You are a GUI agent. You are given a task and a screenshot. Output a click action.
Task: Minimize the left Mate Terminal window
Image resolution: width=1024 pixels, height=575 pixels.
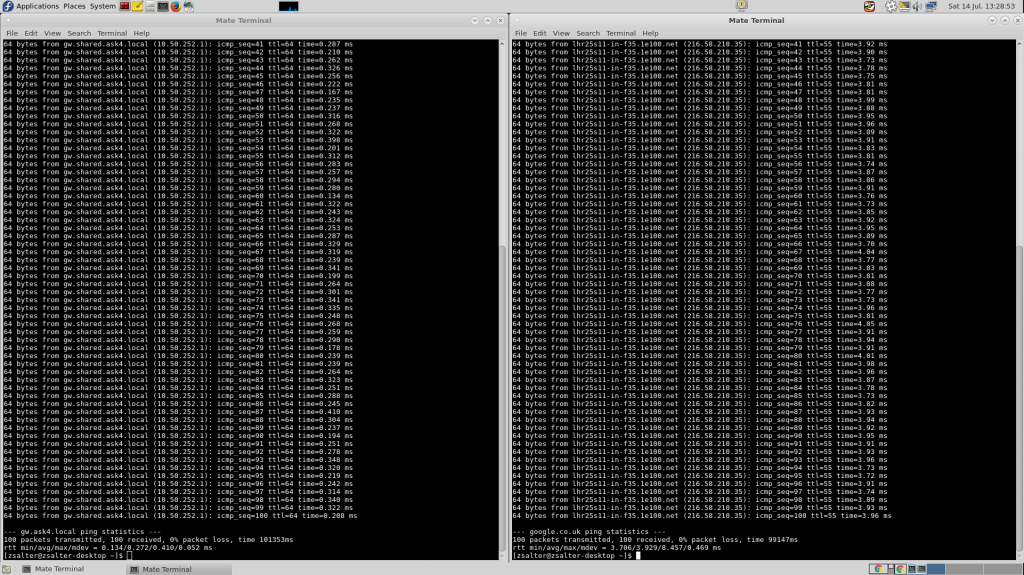(475, 20)
